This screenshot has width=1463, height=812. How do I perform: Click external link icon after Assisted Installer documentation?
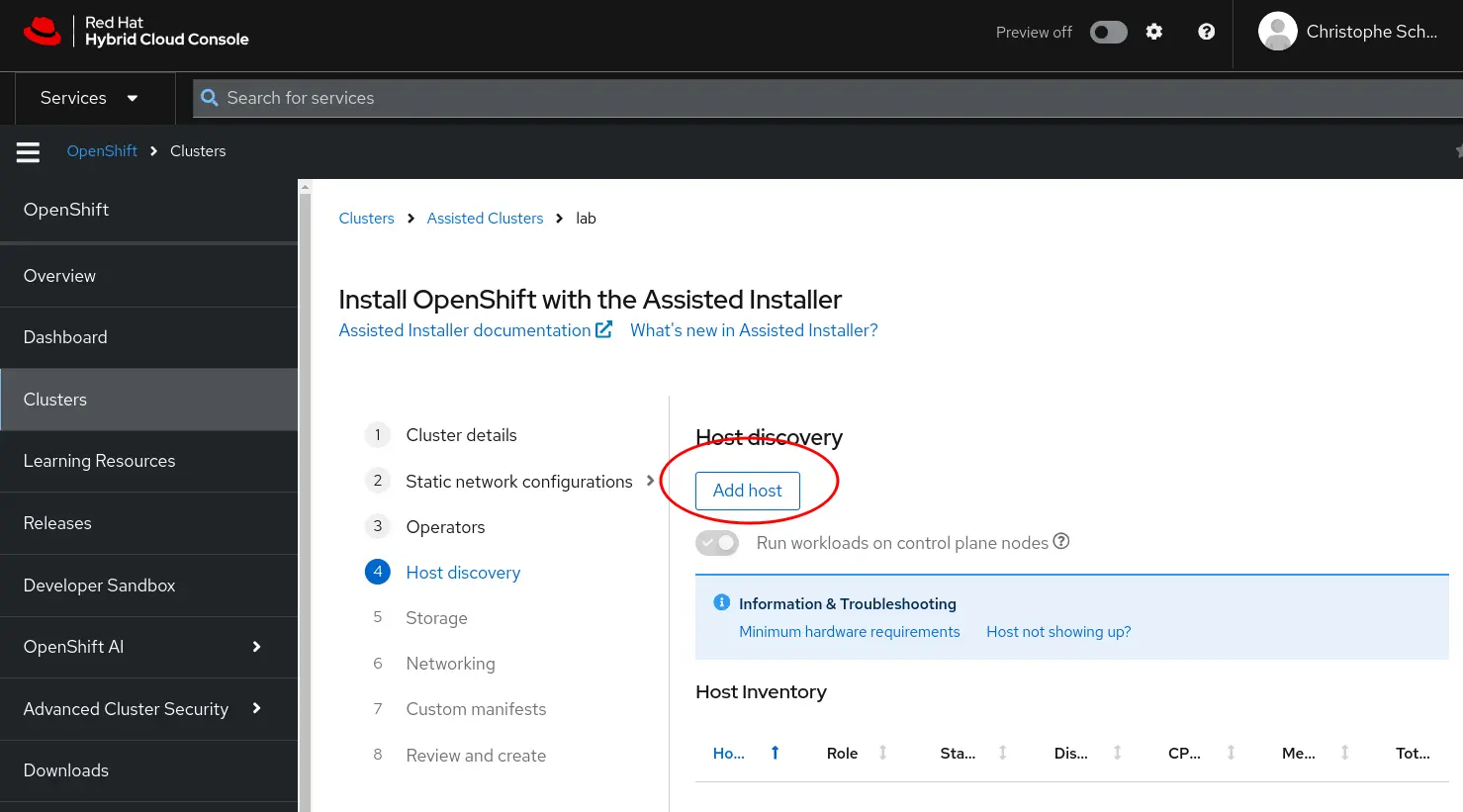(x=603, y=329)
